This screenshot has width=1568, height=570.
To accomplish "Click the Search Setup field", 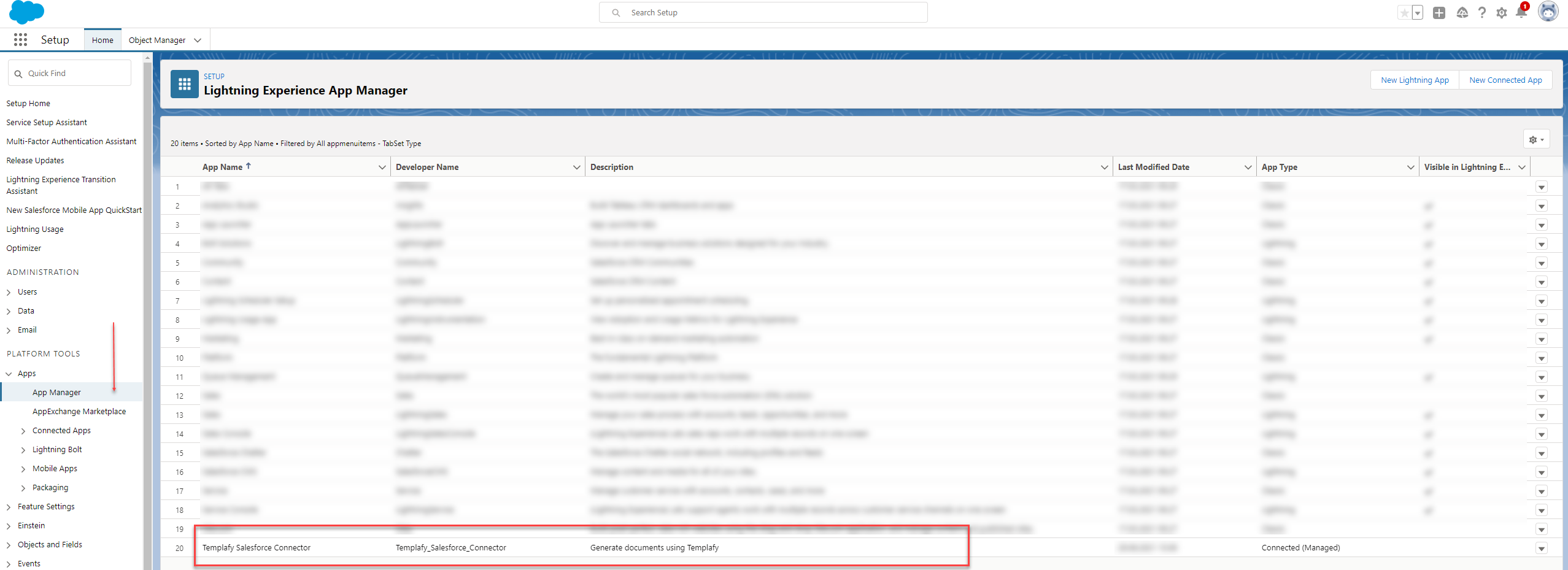I will click(763, 12).
